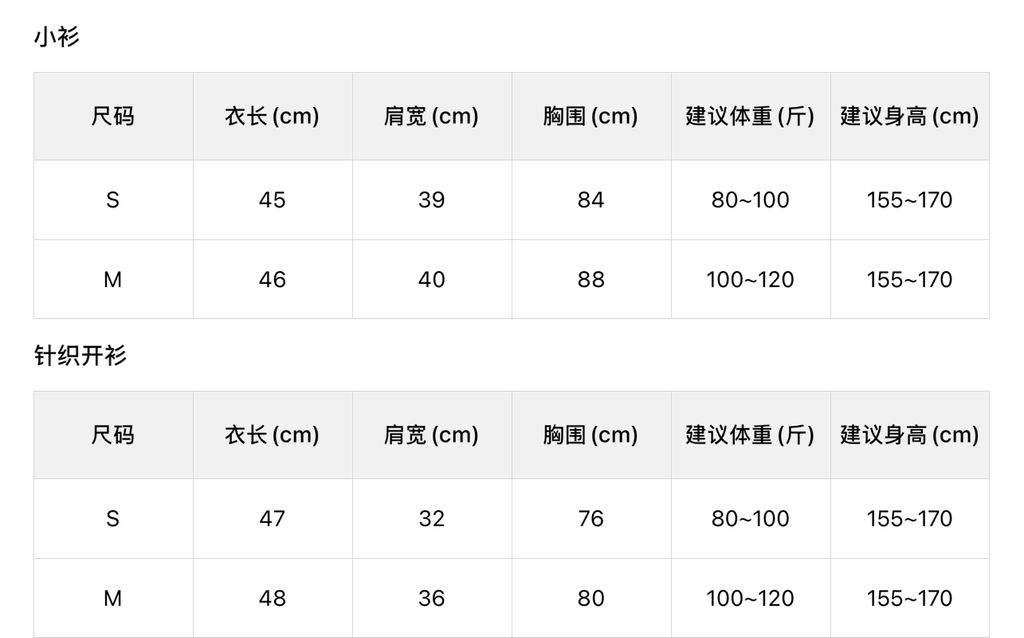
Task: Click the 胸围 value 88 cell
Action: pyautogui.click(x=591, y=280)
